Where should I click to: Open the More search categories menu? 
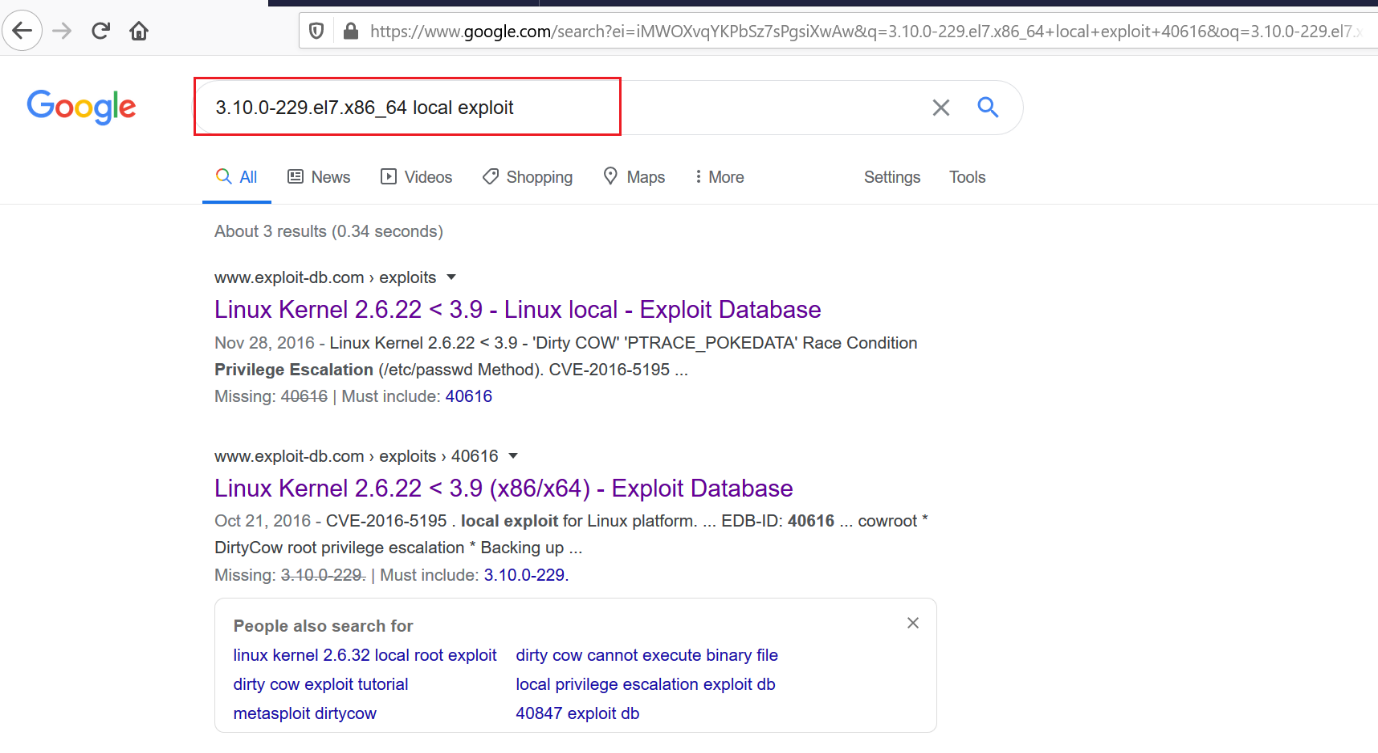(719, 177)
